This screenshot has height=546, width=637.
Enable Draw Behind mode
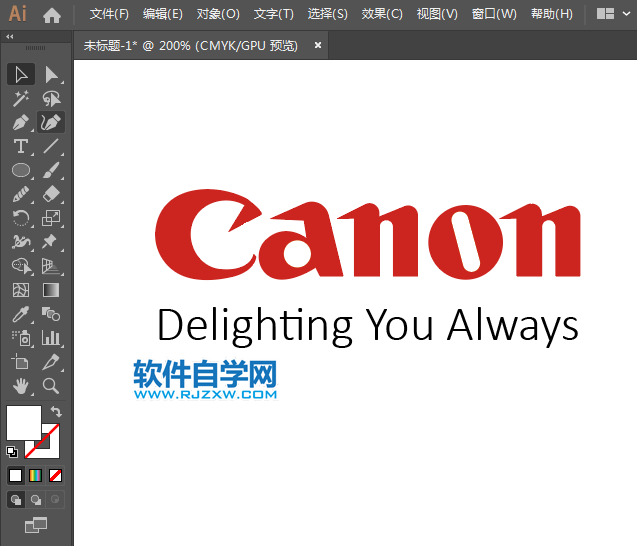[x=36, y=500]
